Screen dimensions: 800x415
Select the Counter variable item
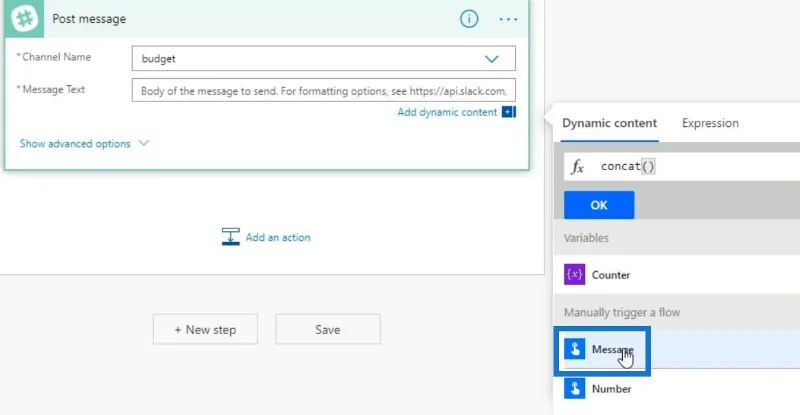(677, 275)
